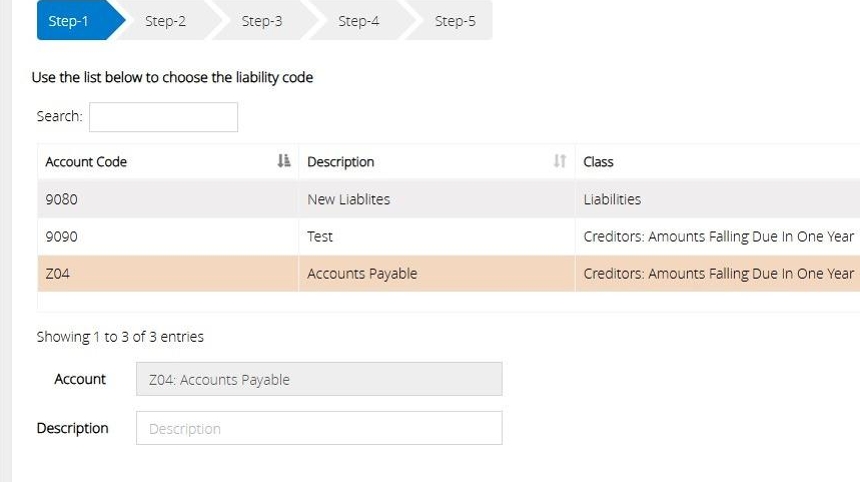Viewport: 860px width, 482px height.
Task: Click the Account Code sort icon
Action: [x=283, y=161]
